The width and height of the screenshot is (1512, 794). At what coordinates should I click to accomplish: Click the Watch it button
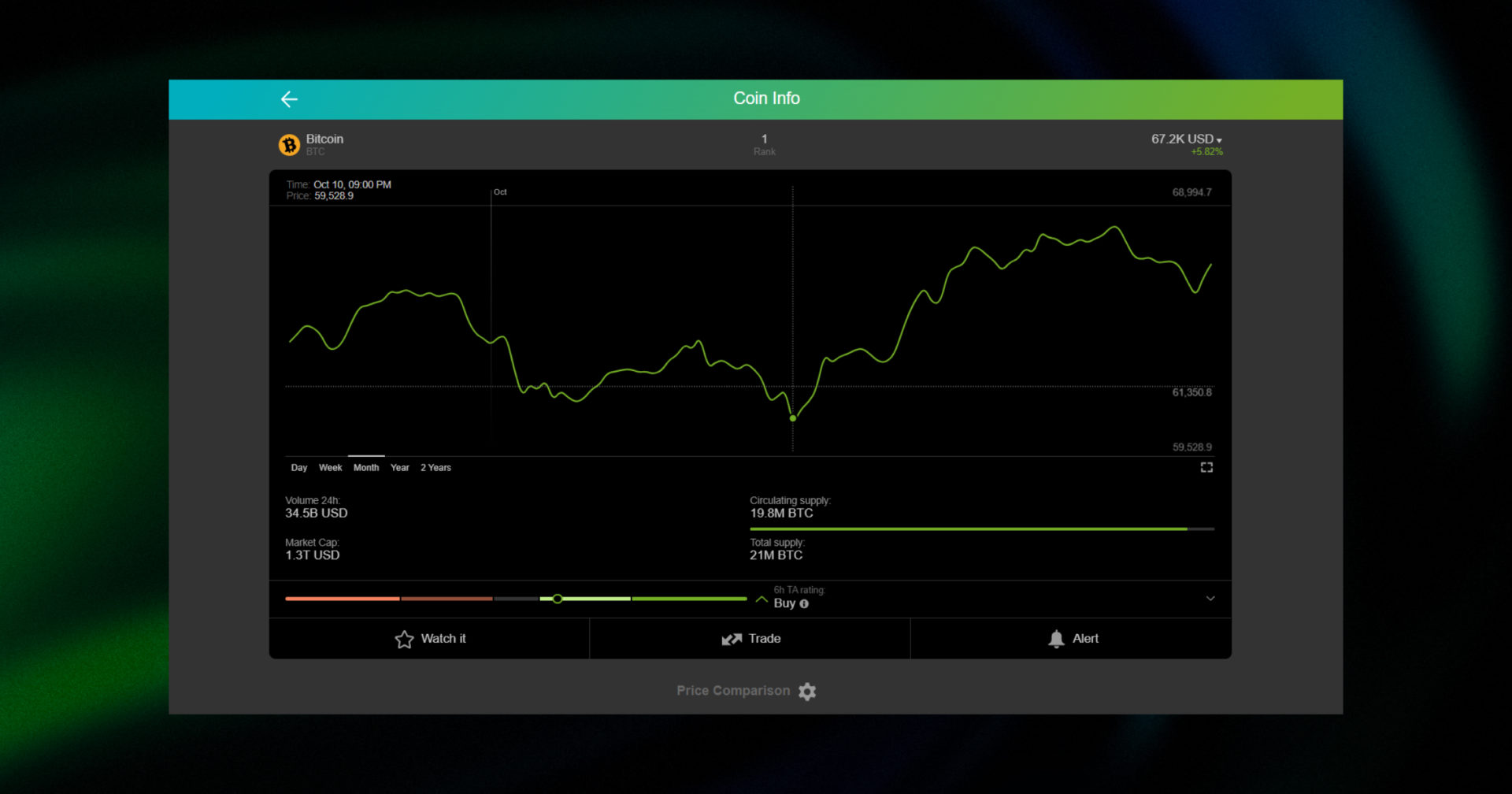click(x=429, y=639)
